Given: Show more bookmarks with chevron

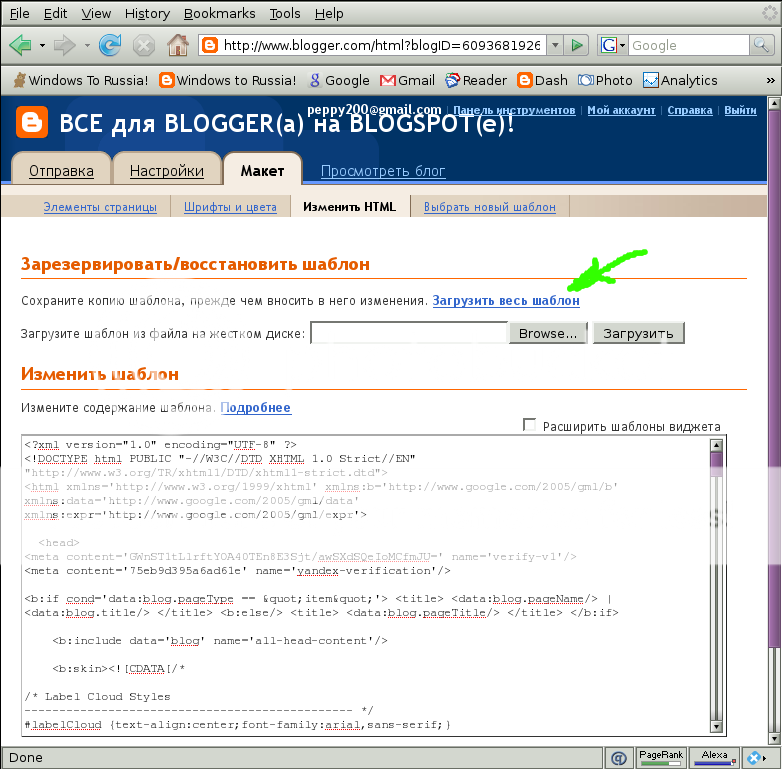Looking at the screenshot, I should point(771,80).
